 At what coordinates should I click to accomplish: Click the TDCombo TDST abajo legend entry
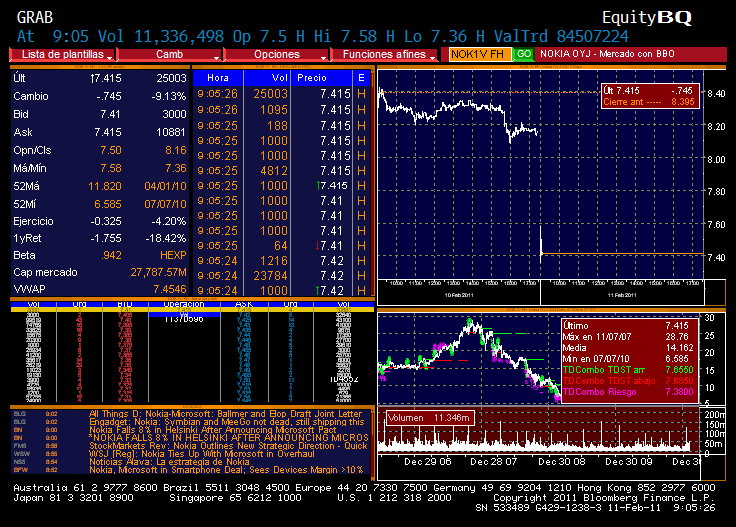628,381
